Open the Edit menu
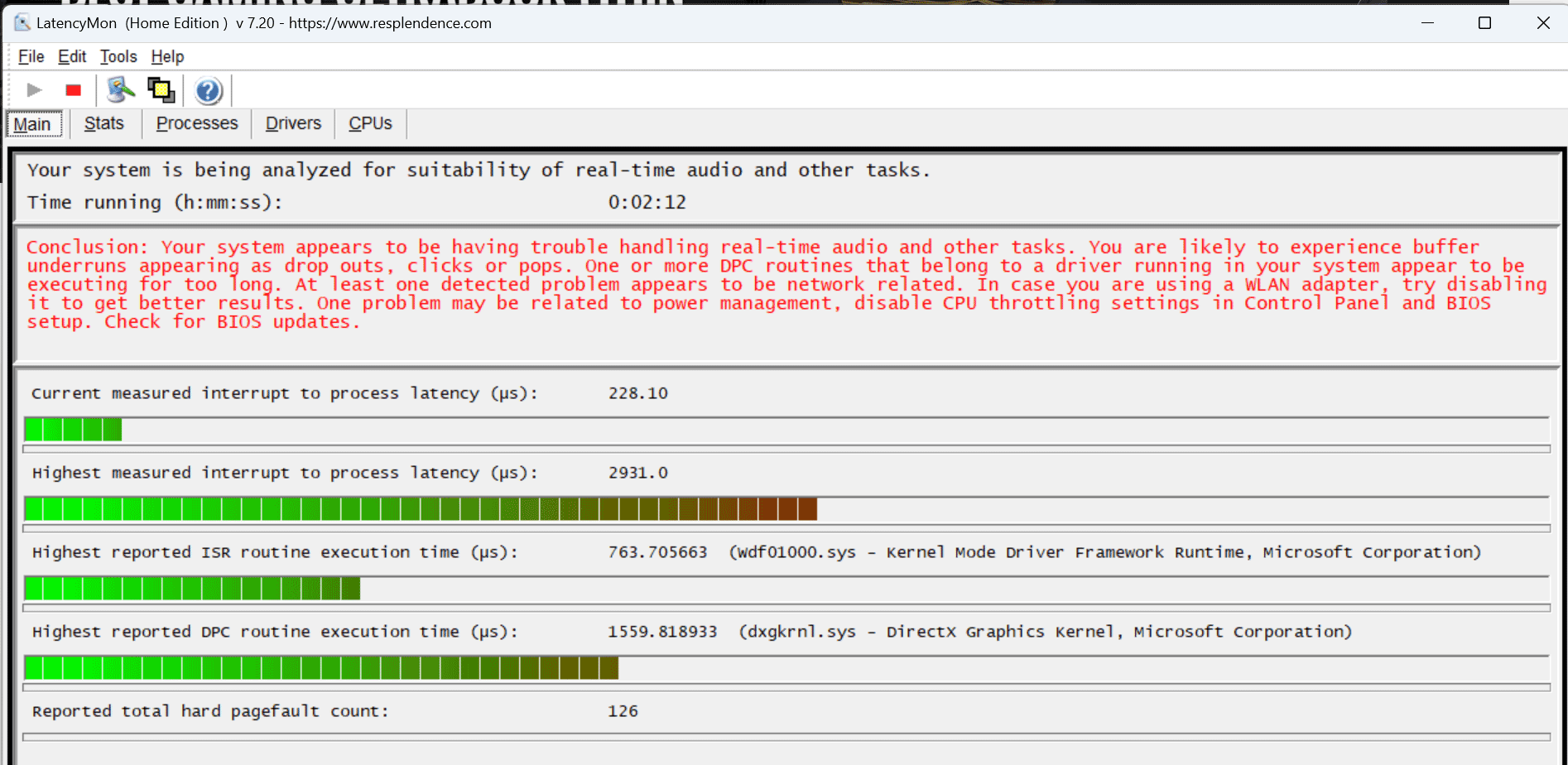This screenshot has height=765, width=1568. (72, 56)
